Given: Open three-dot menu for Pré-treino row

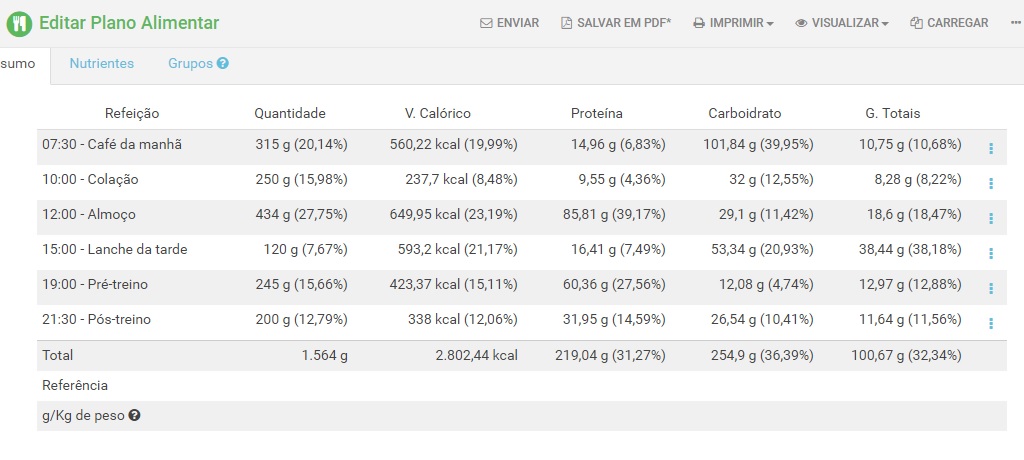Looking at the screenshot, I should (991, 288).
